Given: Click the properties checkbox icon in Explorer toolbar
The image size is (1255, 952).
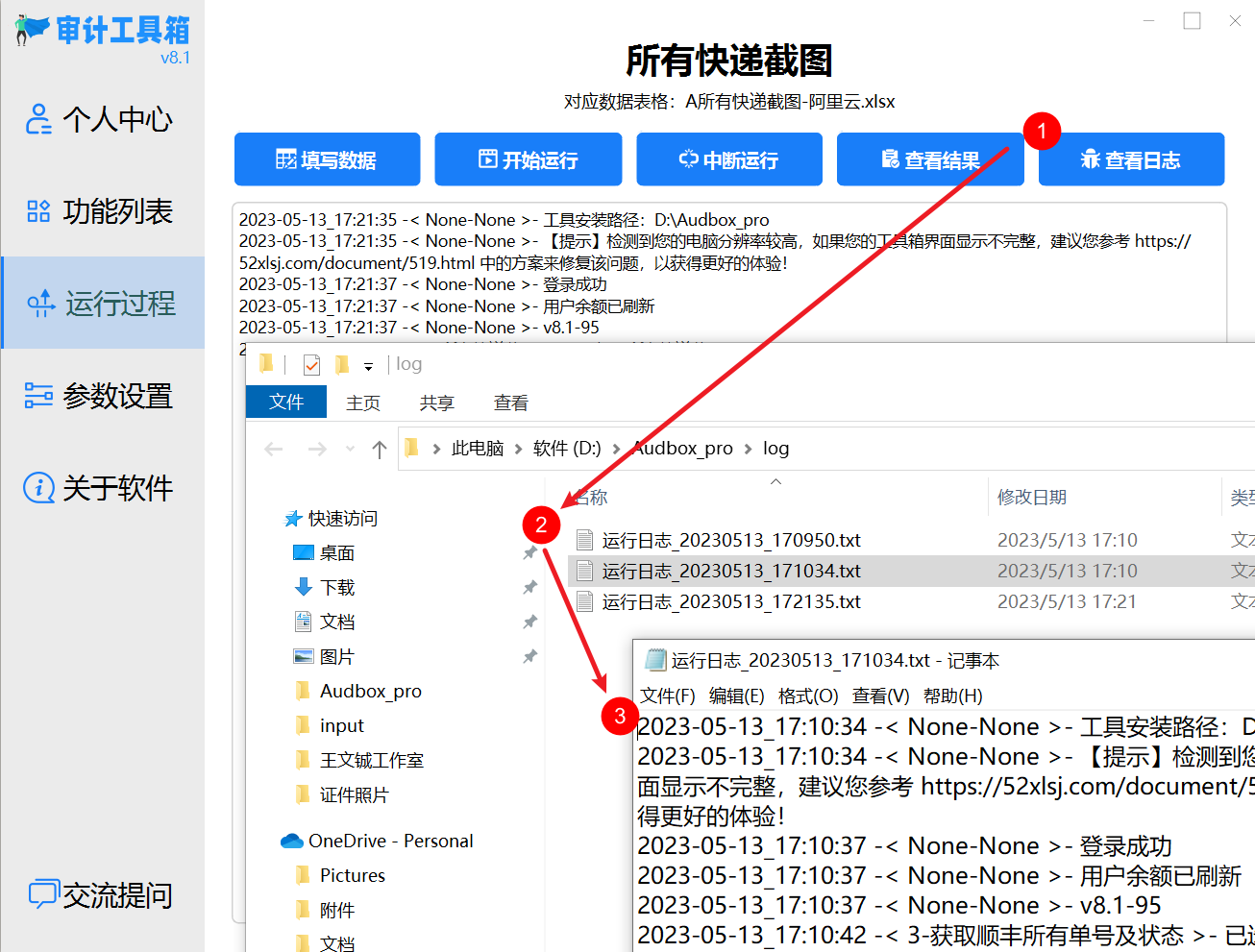Looking at the screenshot, I should [311, 363].
